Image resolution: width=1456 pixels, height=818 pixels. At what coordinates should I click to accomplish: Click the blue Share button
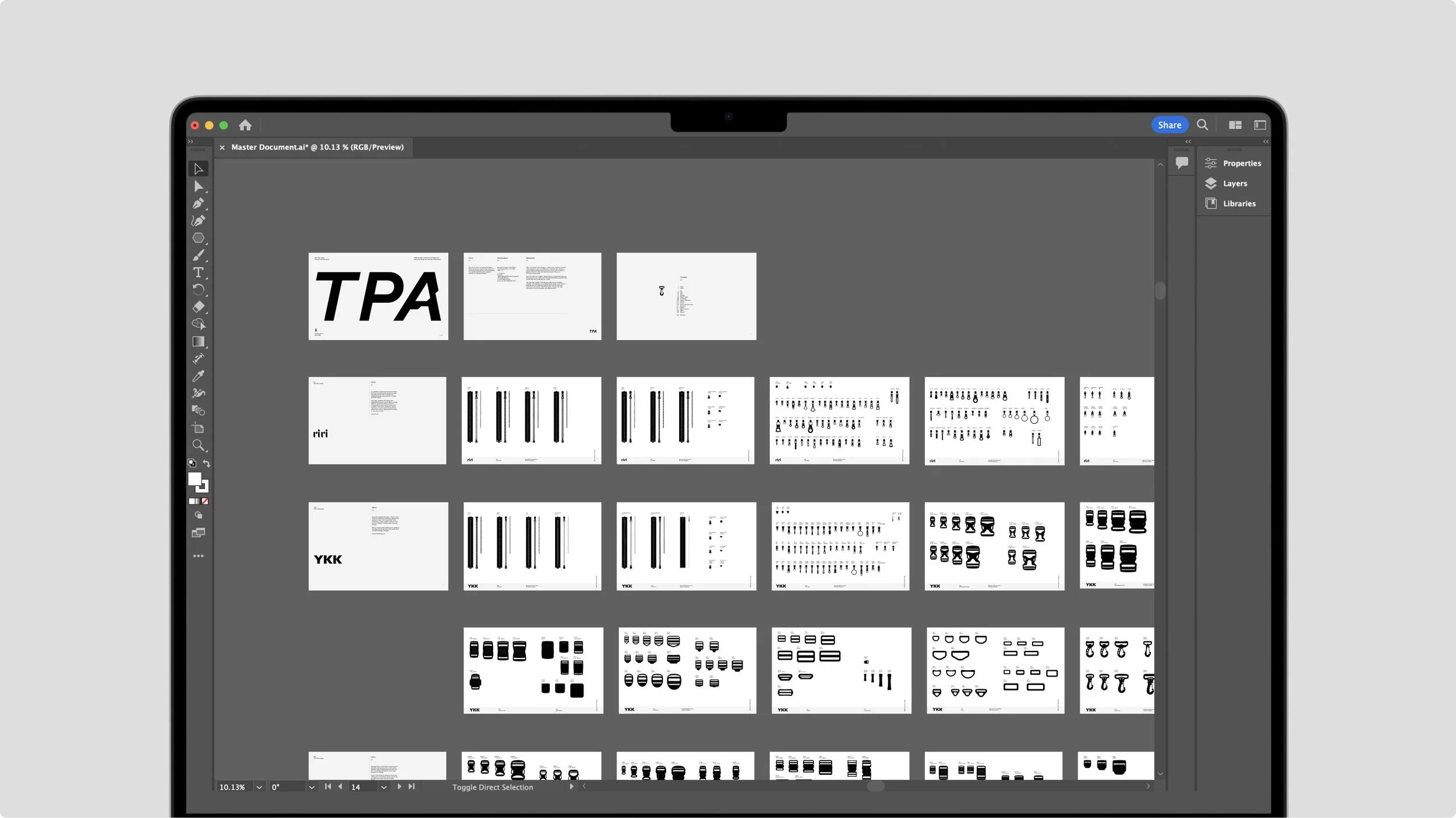click(x=1169, y=125)
